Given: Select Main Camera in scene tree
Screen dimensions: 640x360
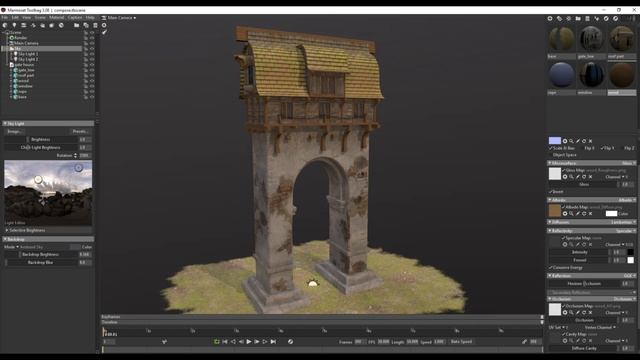Looking at the screenshot, I should click(26, 43).
